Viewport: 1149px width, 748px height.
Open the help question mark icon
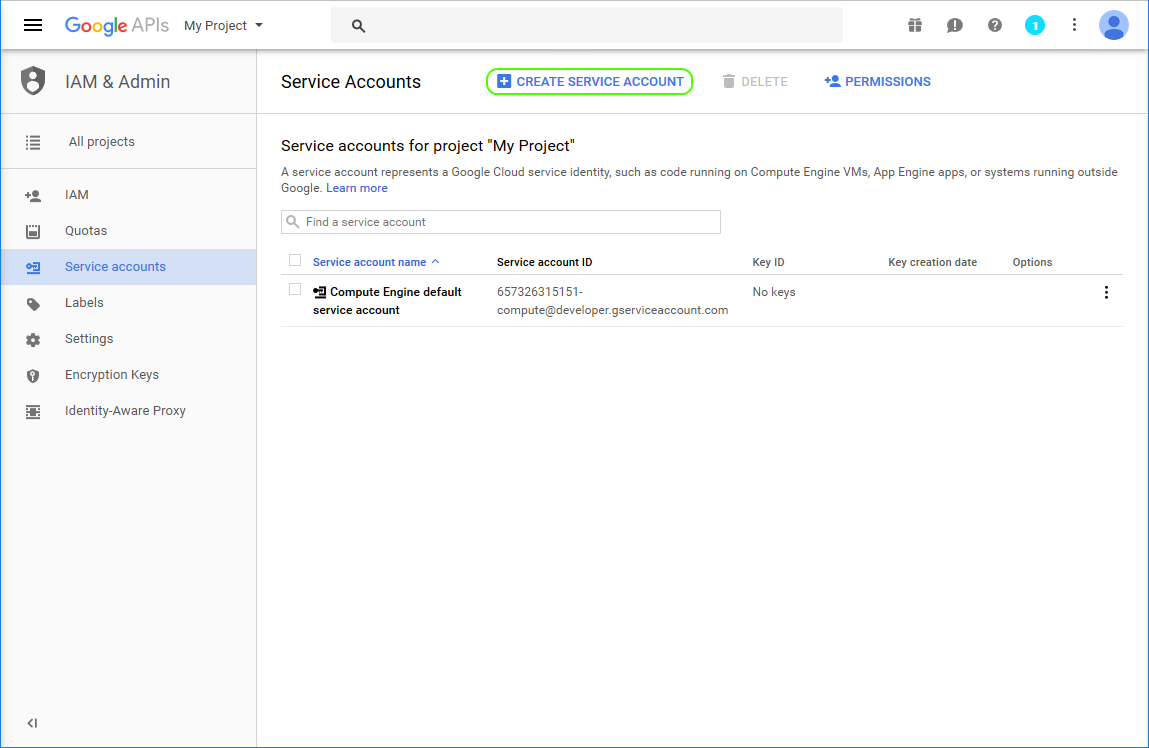tap(995, 25)
